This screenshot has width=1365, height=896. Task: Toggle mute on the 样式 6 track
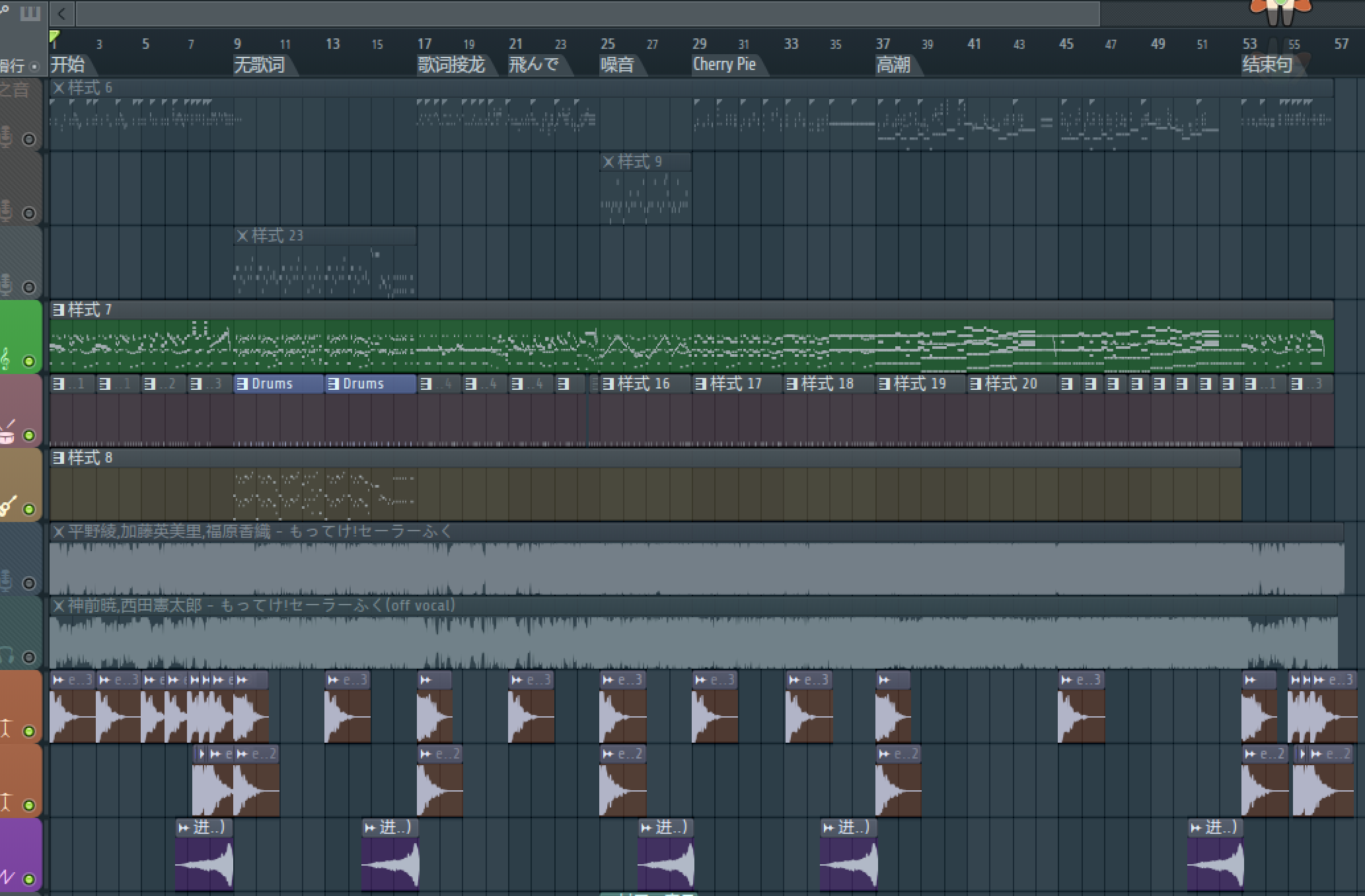(28, 139)
